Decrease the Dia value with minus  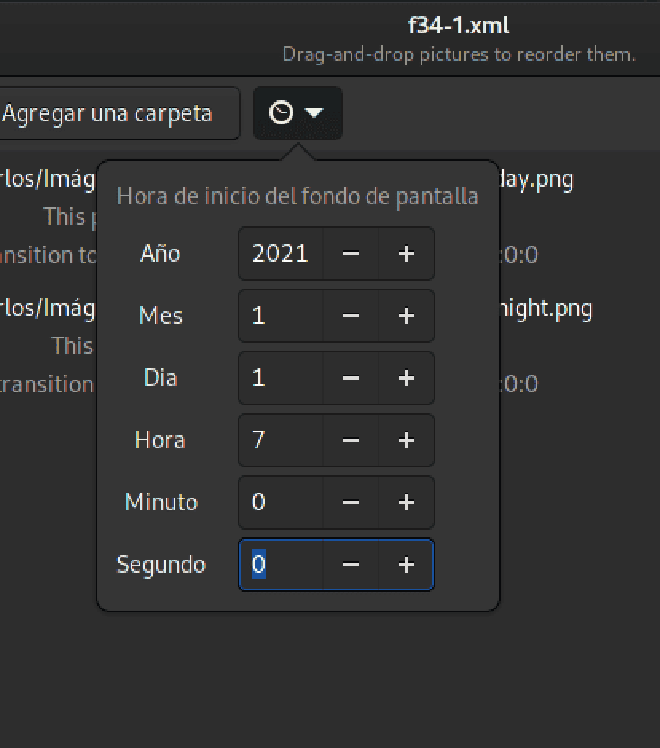click(x=351, y=378)
